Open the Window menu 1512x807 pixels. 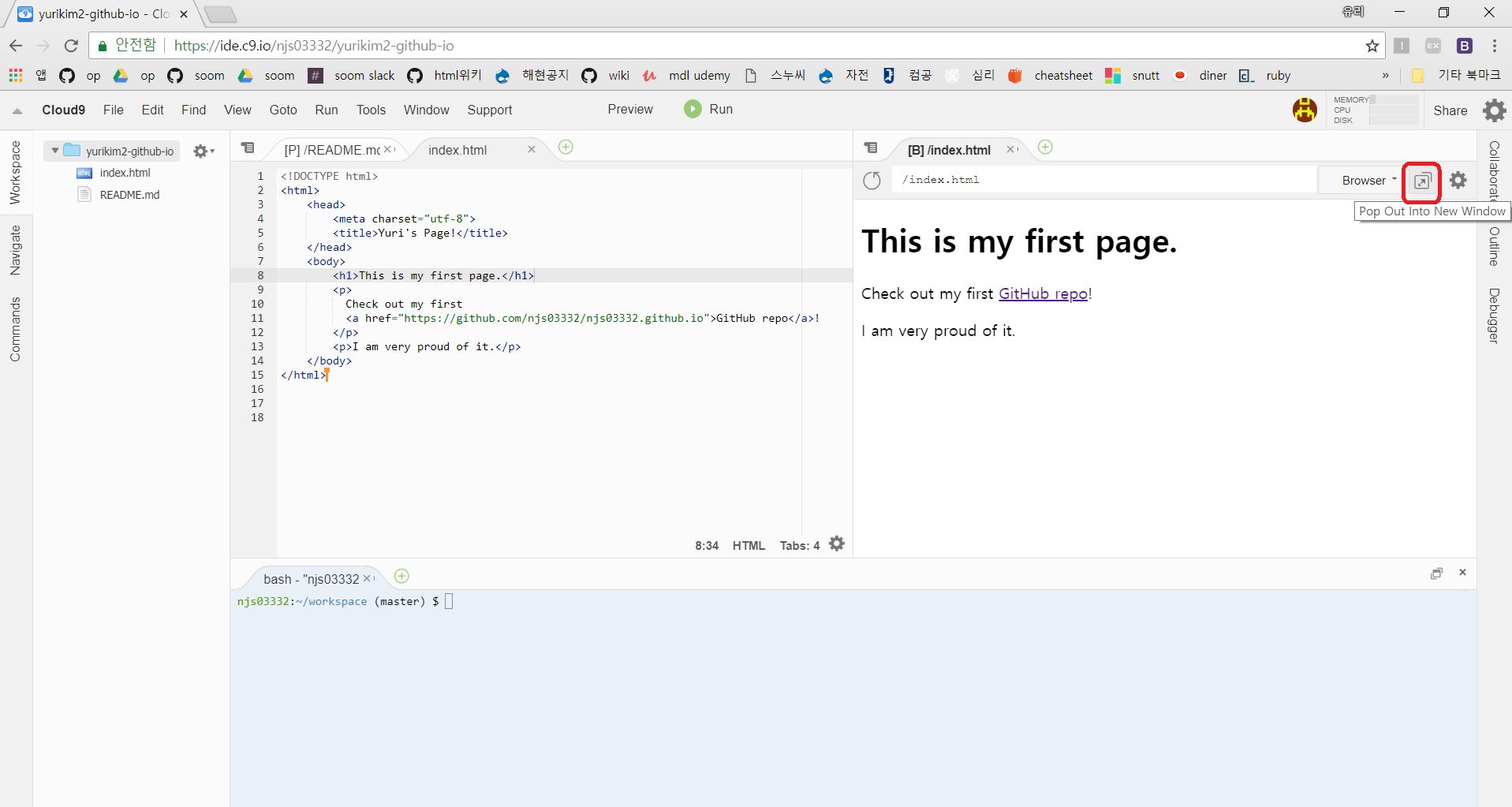click(x=427, y=110)
